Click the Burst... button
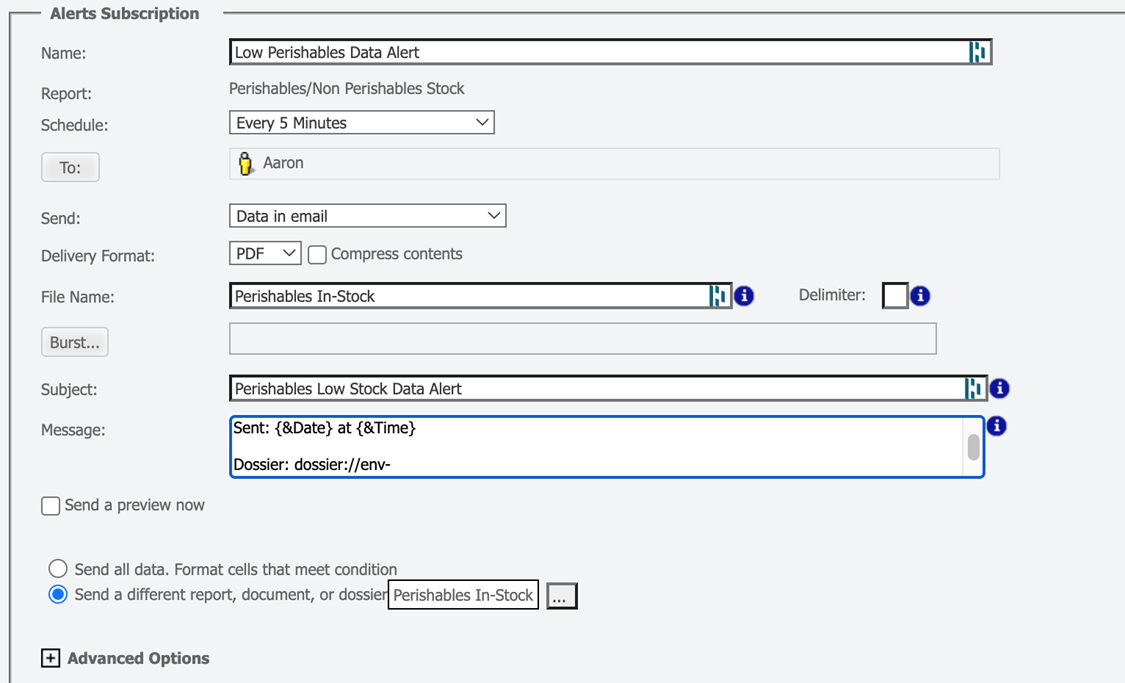The height and width of the screenshot is (683, 1125). 75,342
